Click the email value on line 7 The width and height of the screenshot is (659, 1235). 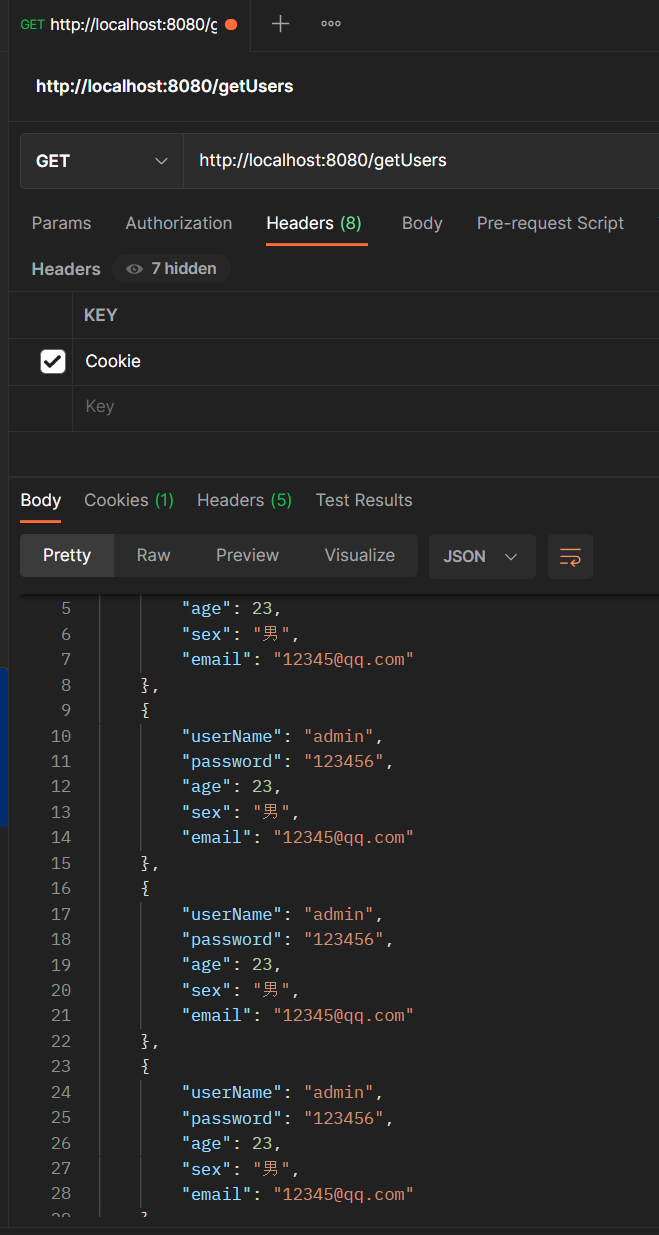coord(343,660)
